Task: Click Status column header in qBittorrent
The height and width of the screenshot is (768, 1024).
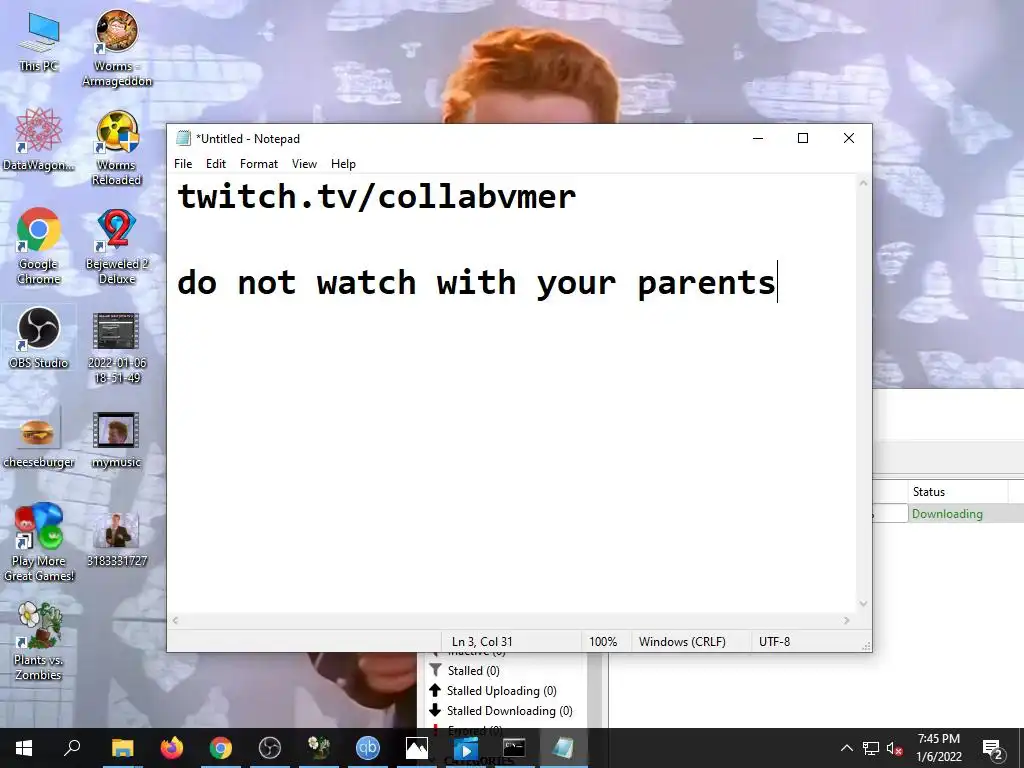Action: (957, 492)
